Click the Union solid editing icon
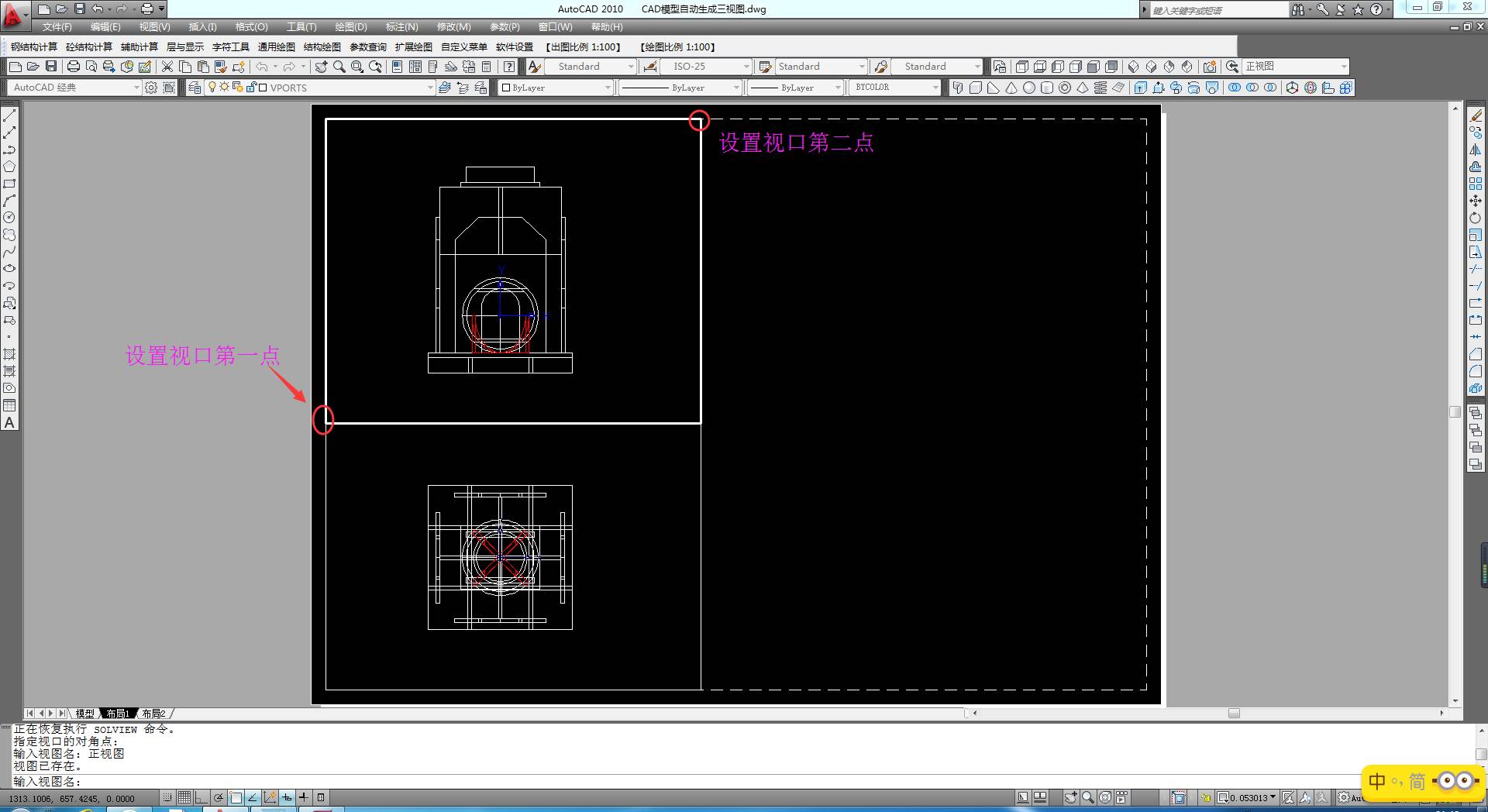 pos(1235,88)
